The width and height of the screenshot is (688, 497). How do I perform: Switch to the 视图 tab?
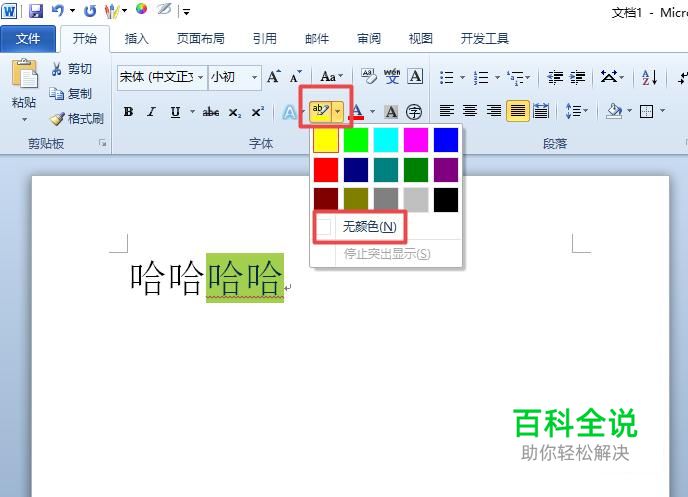tap(421, 39)
